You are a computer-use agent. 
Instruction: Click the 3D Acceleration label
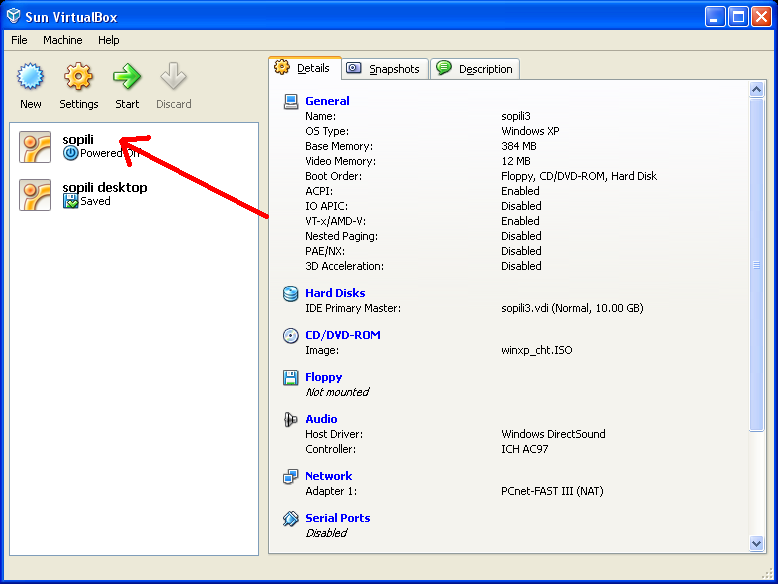pyautogui.click(x=344, y=266)
